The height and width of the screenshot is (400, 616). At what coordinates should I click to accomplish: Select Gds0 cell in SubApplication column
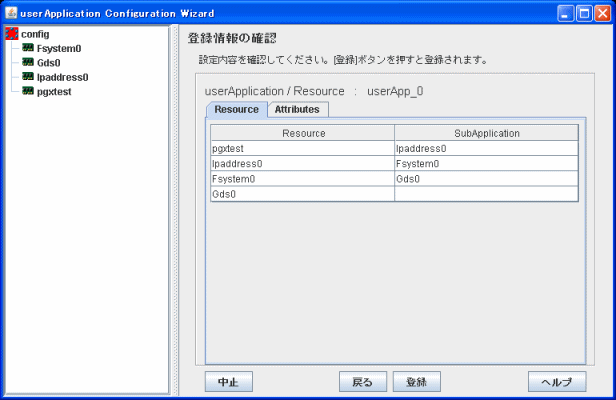pyautogui.click(x=486, y=179)
